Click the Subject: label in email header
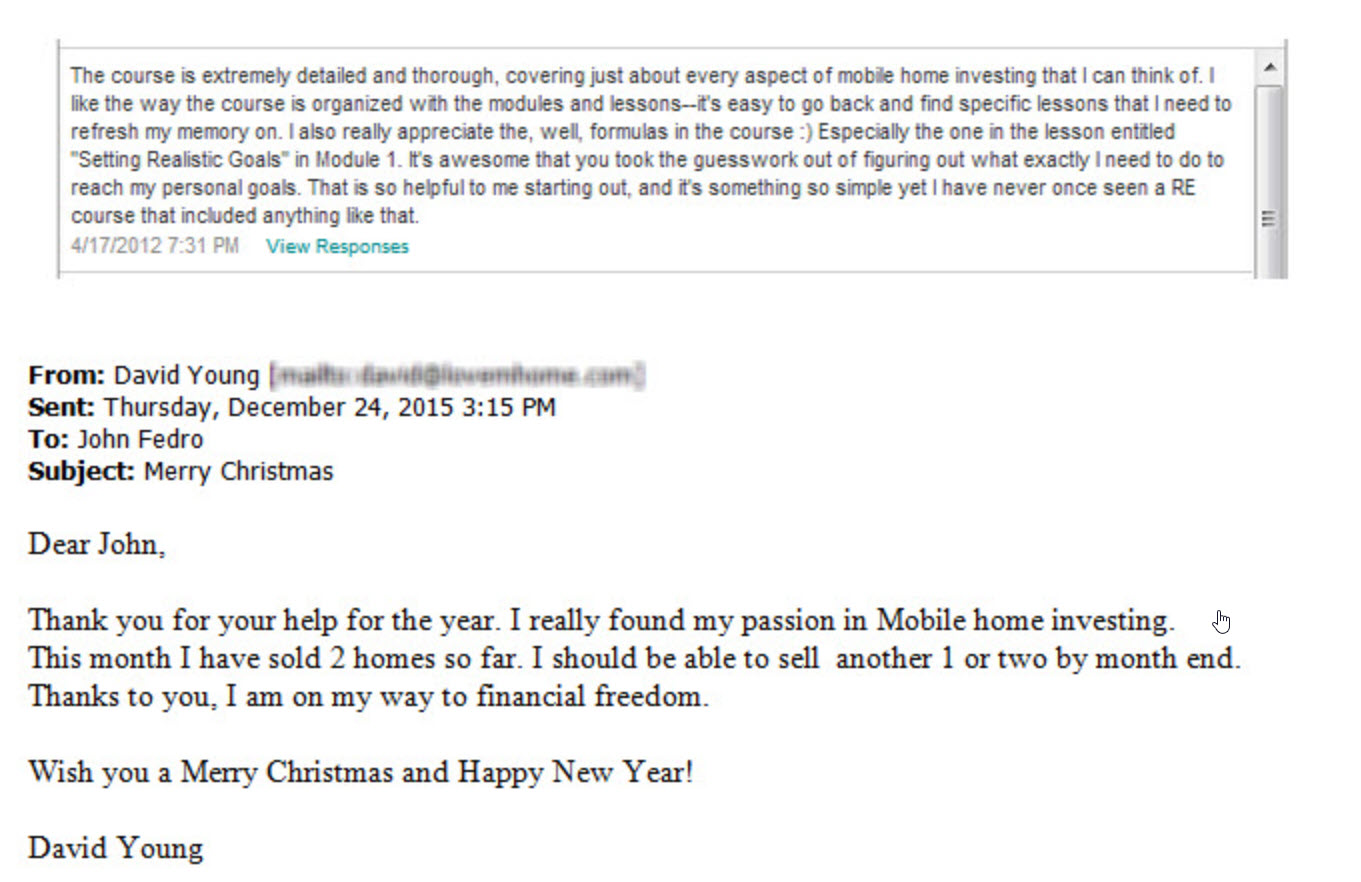Image resolution: width=1361 pixels, height=882 pixels. pyautogui.click(x=81, y=472)
